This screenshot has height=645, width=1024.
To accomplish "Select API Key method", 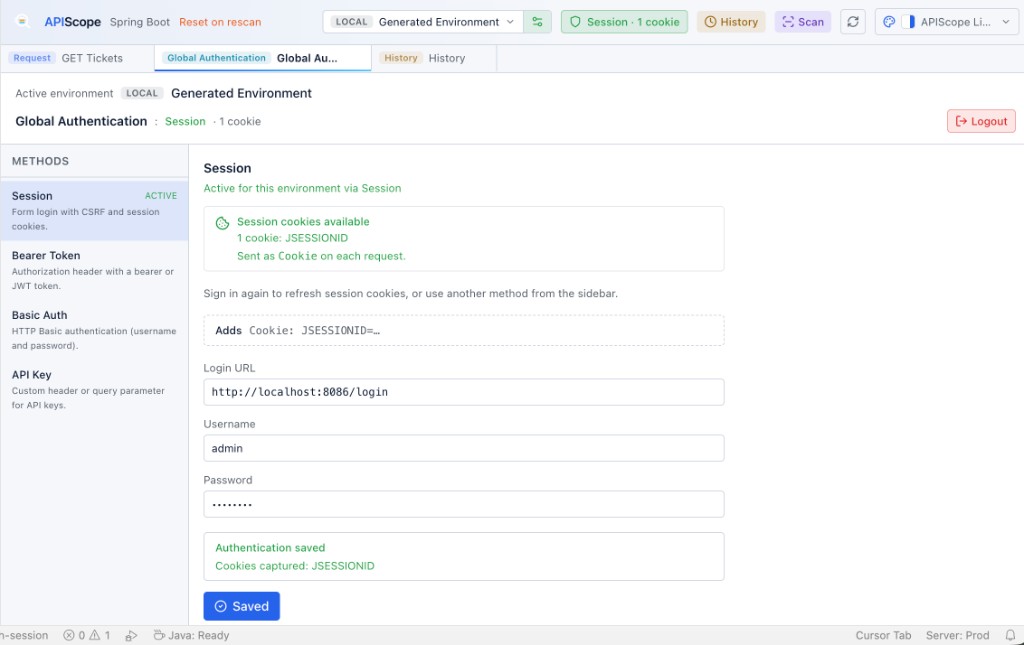I will point(94,389).
